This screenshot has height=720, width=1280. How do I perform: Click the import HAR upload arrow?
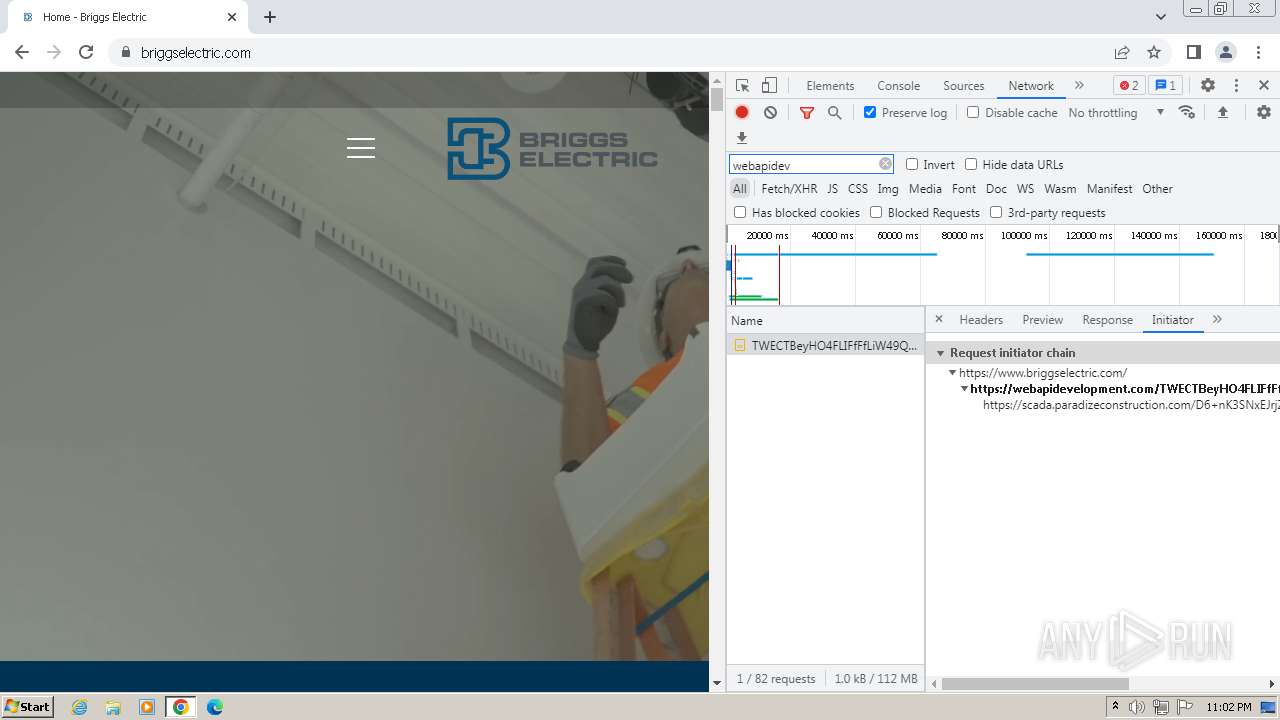tap(1222, 113)
